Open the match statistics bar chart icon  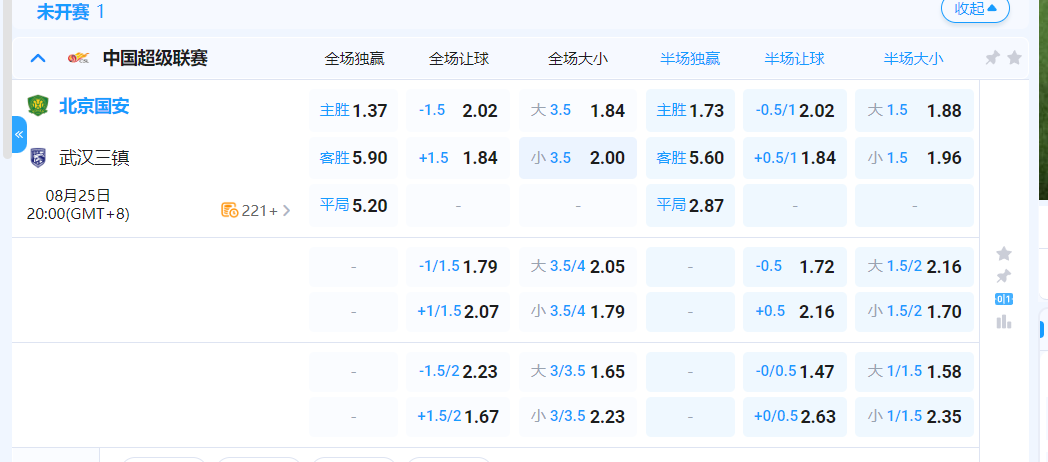coord(1004,321)
